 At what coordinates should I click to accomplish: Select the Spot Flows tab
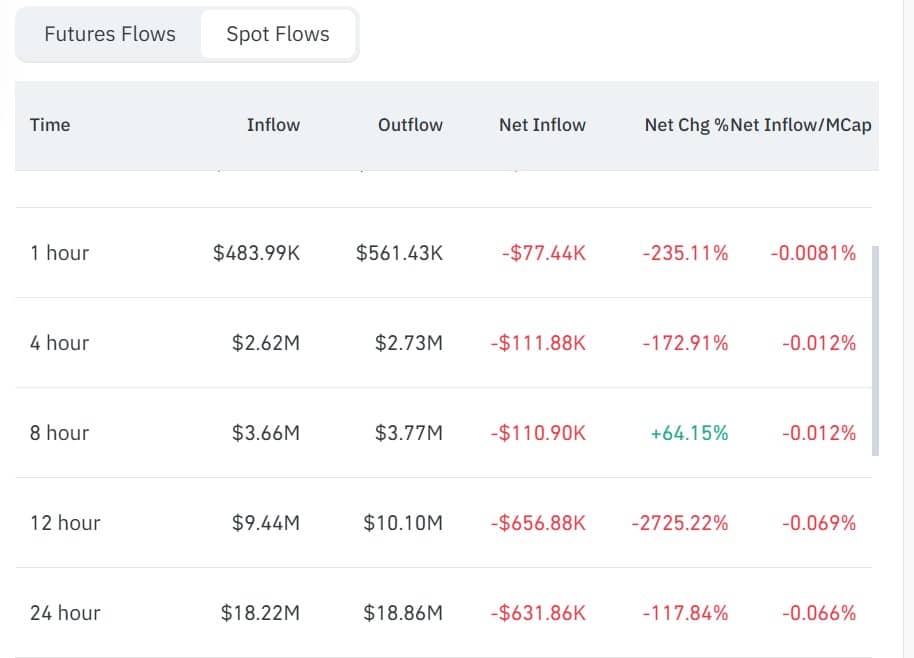[278, 34]
